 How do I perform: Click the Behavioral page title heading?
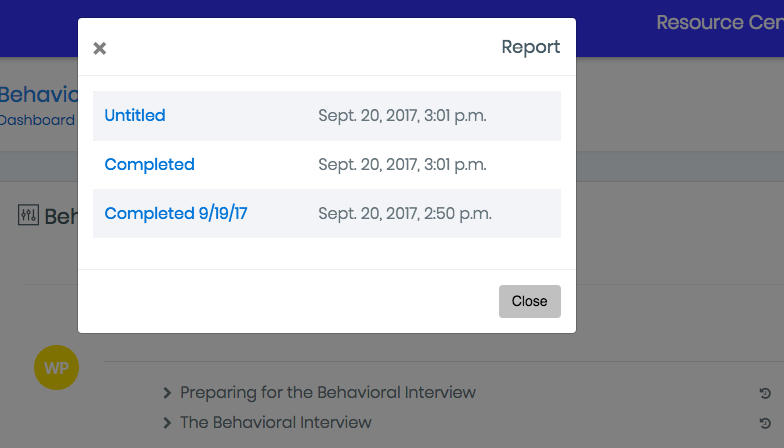(39, 94)
